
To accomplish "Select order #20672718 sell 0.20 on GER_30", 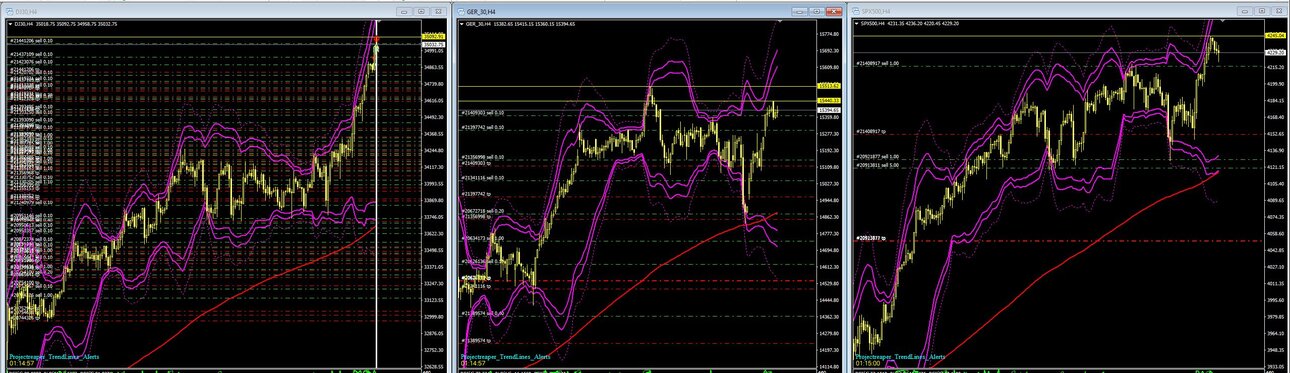I will pyautogui.click(x=482, y=211).
